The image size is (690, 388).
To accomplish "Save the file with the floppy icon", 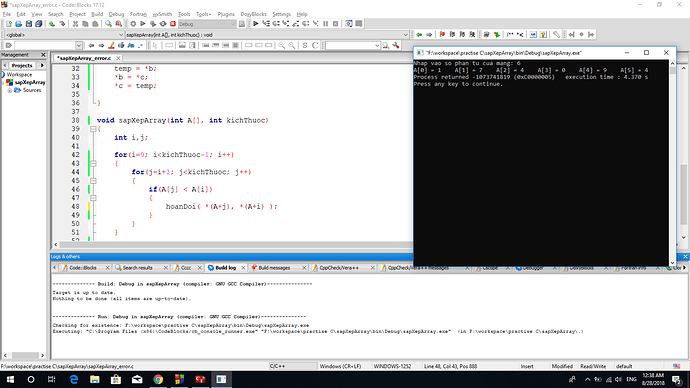I will (x=29, y=24).
